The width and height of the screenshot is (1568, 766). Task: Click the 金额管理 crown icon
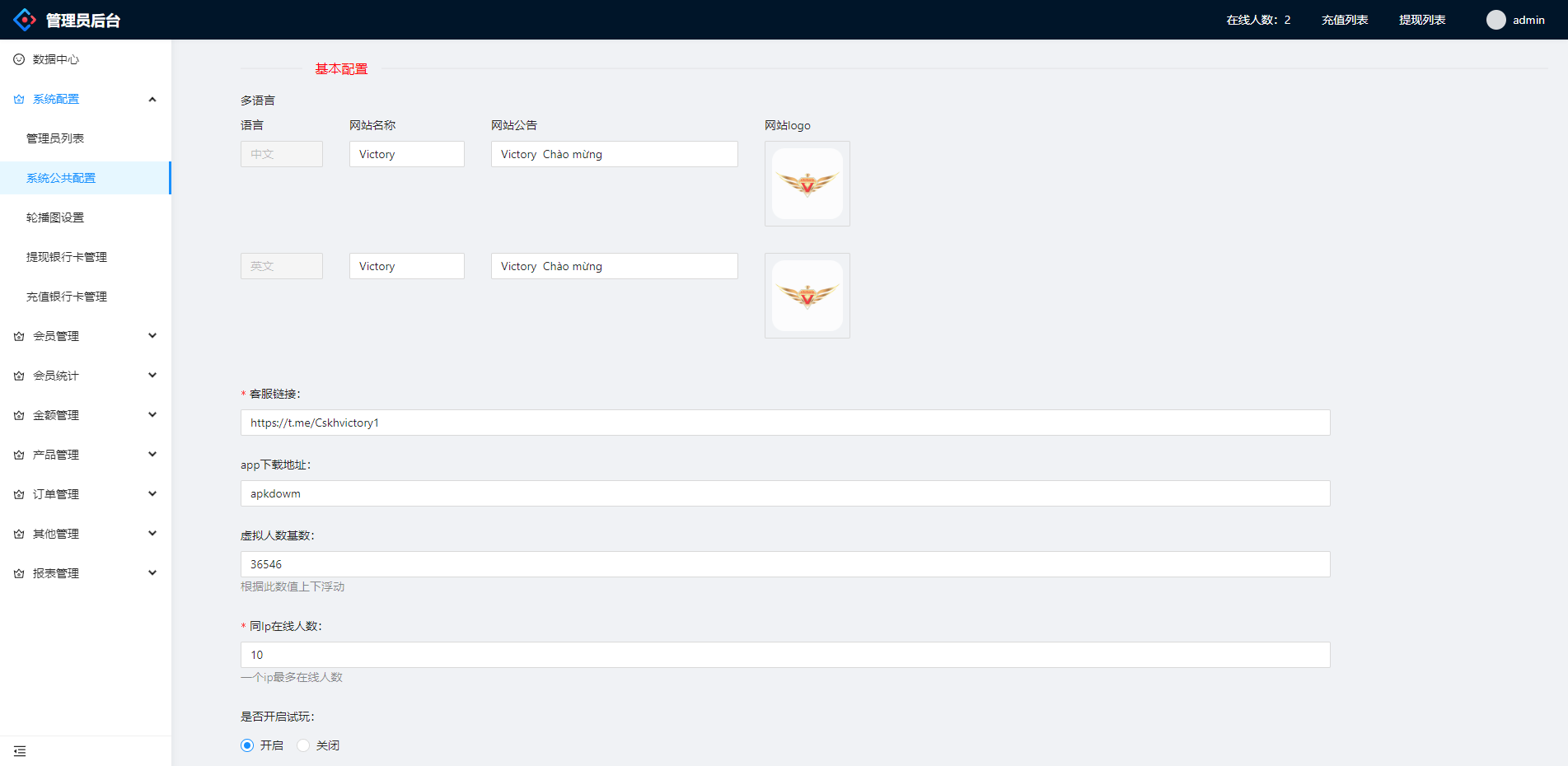(19, 415)
